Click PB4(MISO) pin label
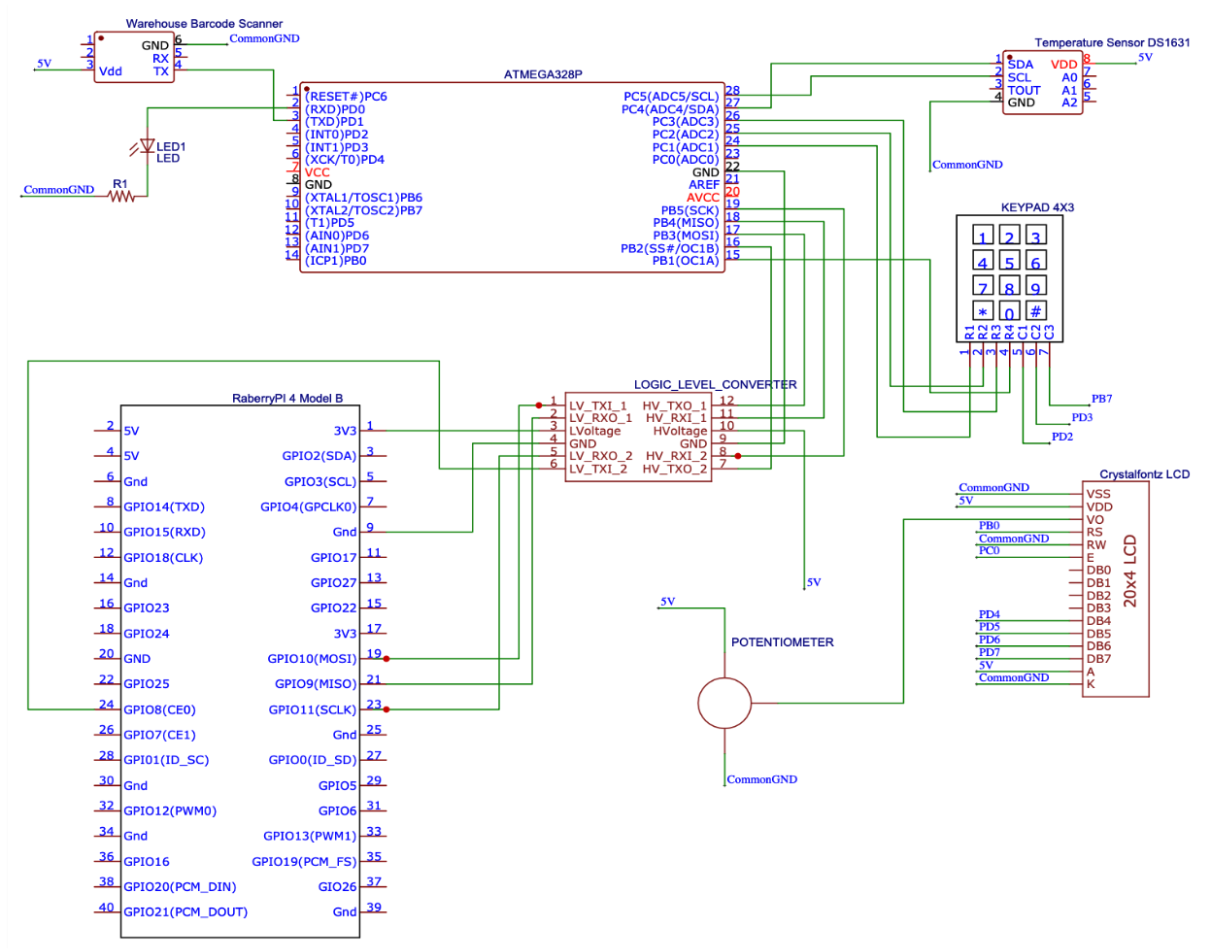Image resolution: width=1206 pixels, height=952 pixels. (685, 222)
